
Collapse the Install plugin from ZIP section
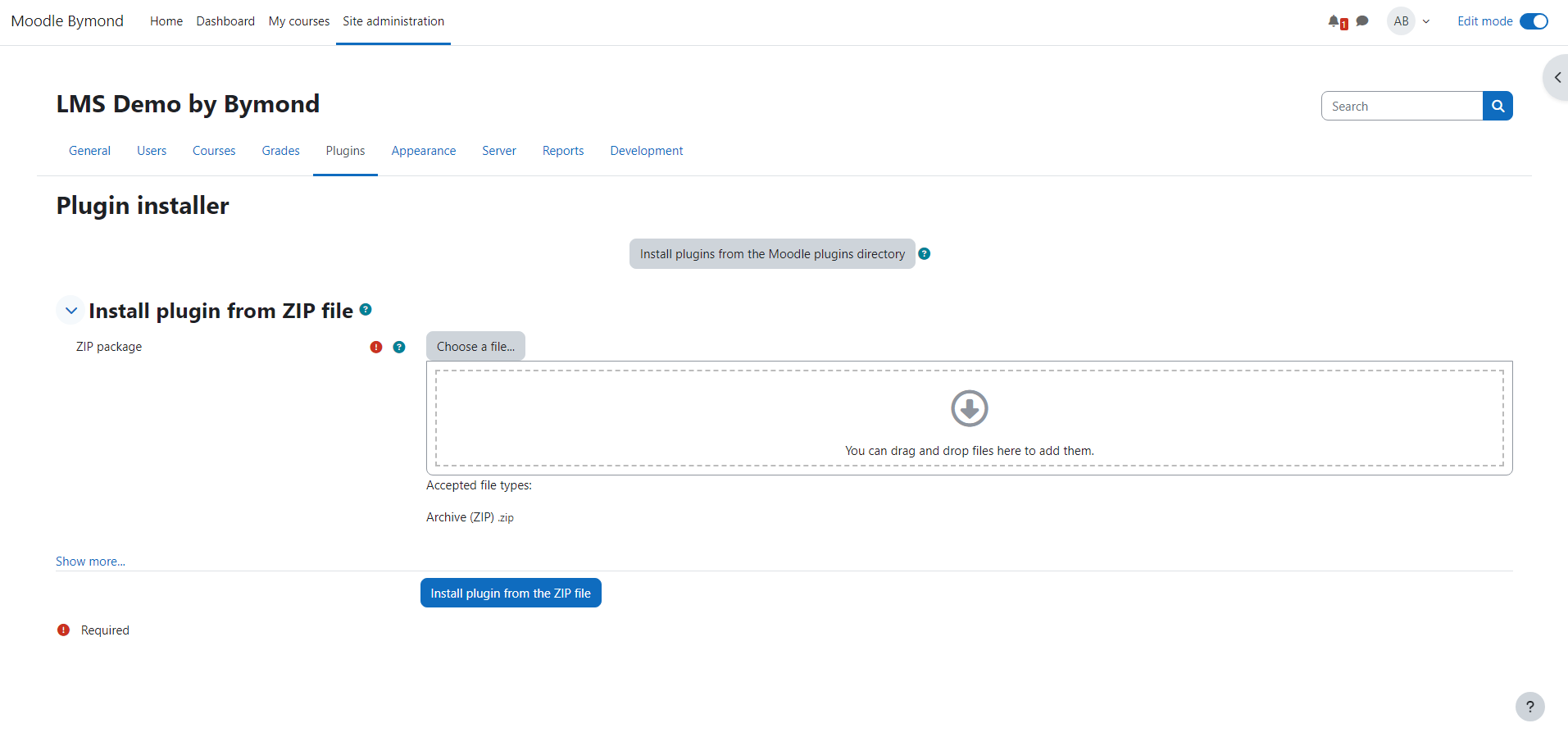click(70, 311)
